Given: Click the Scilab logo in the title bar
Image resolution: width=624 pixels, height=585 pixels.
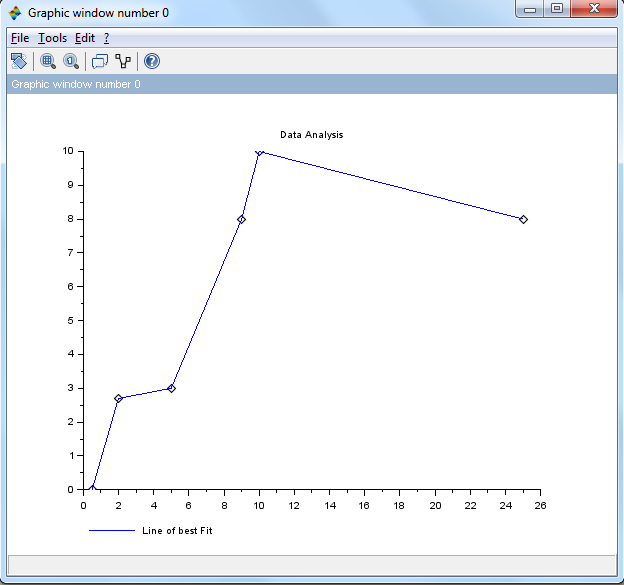Looking at the screenshot, I should pos(15,13).
